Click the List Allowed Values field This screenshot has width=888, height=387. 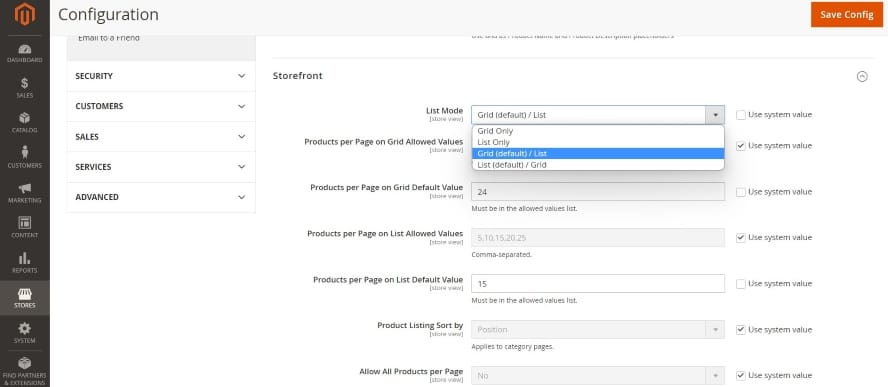tap(597, 237)
